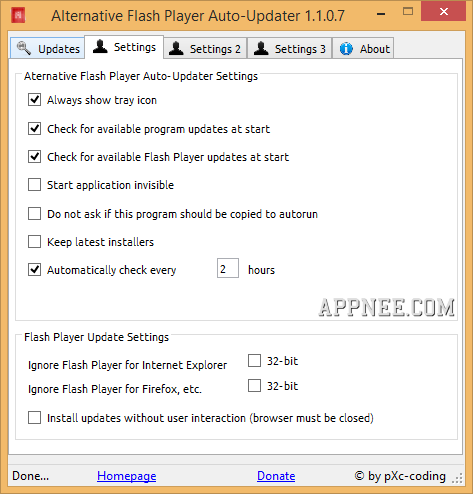Check 32-bit for Internet Explorer ignore
Viewport: 473px width, 494px height.
tap(254, 361)
